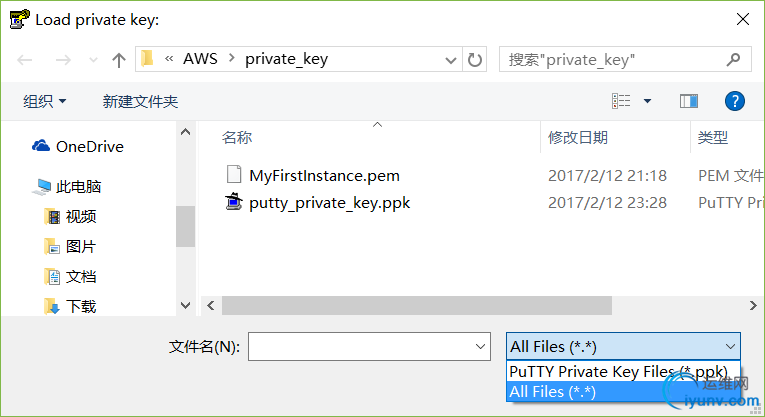Refresh the private_key folder view
The width and height of the screenshot is (765, 417).
475,60
